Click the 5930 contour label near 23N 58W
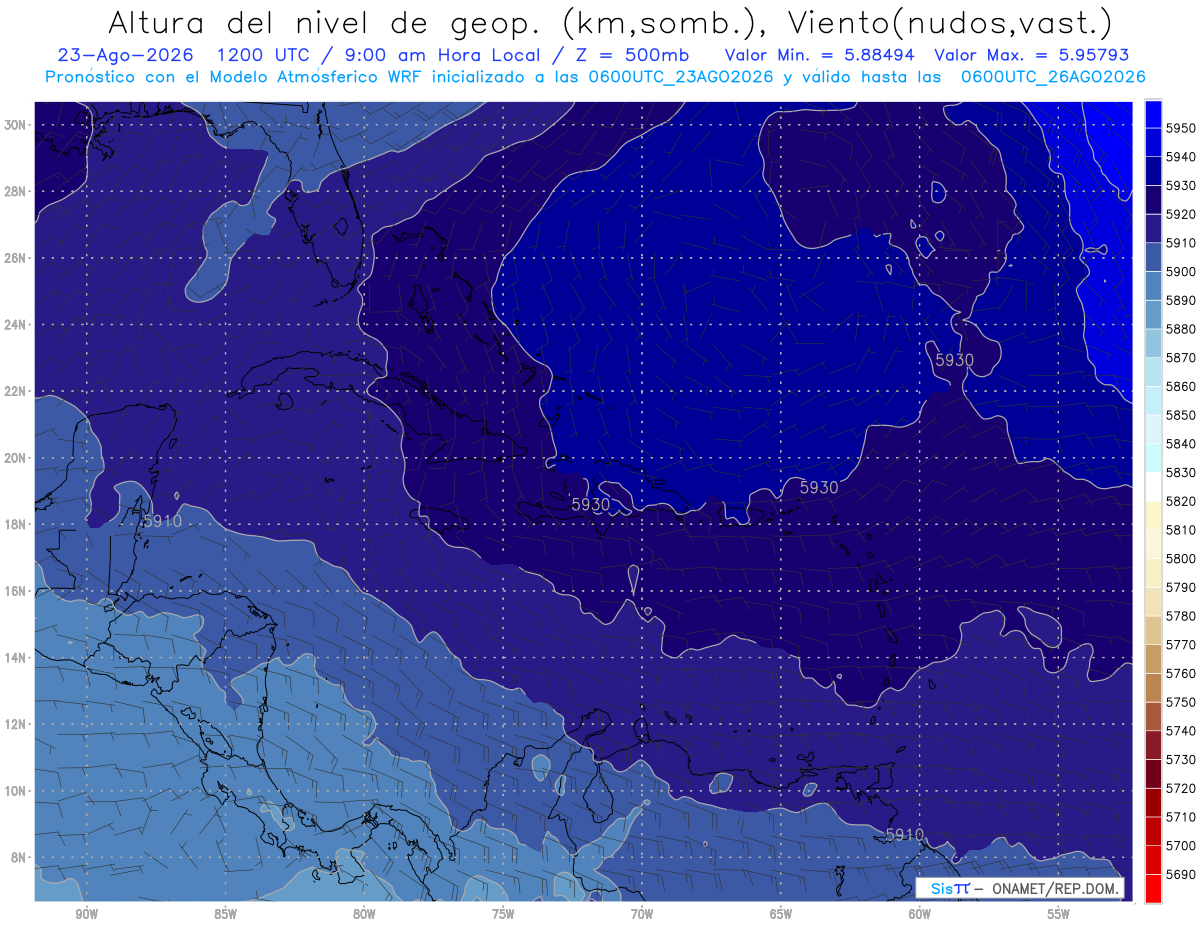This screenshot has width=1200, height=927. pyautogui.click(x=955, y=360)
